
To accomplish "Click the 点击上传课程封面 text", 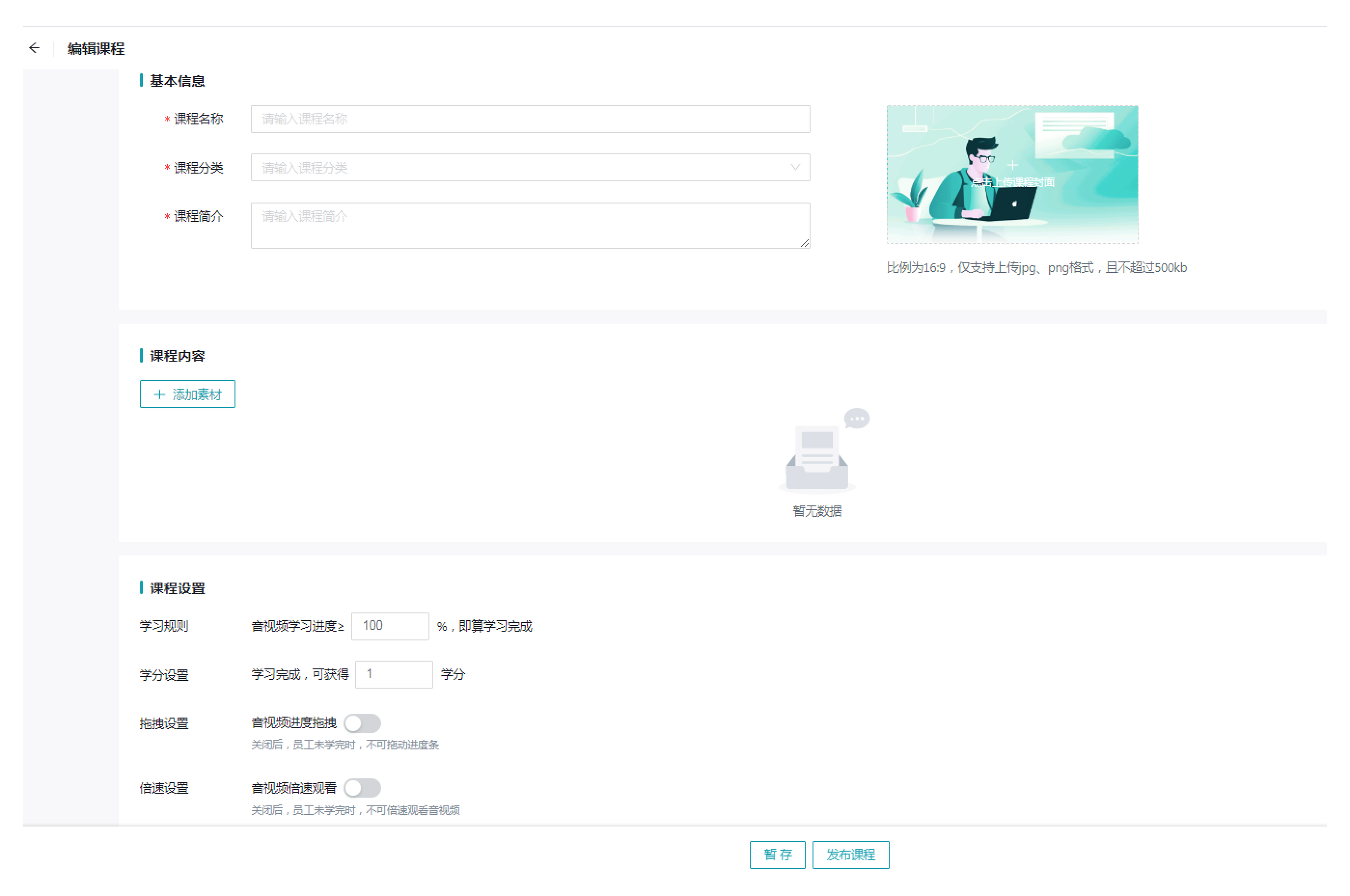I will (1012, 183).
